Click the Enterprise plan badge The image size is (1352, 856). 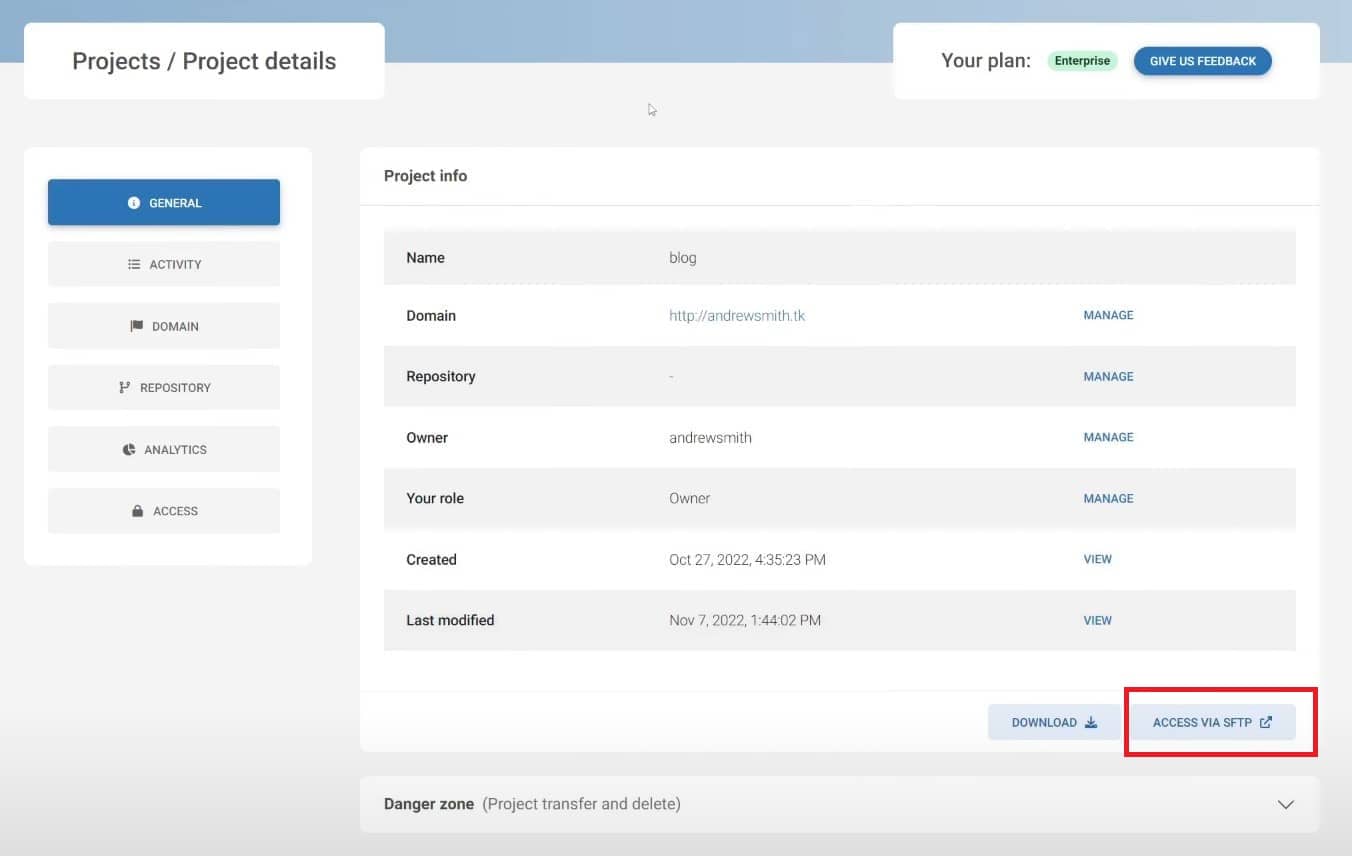tap(1082, 61)
